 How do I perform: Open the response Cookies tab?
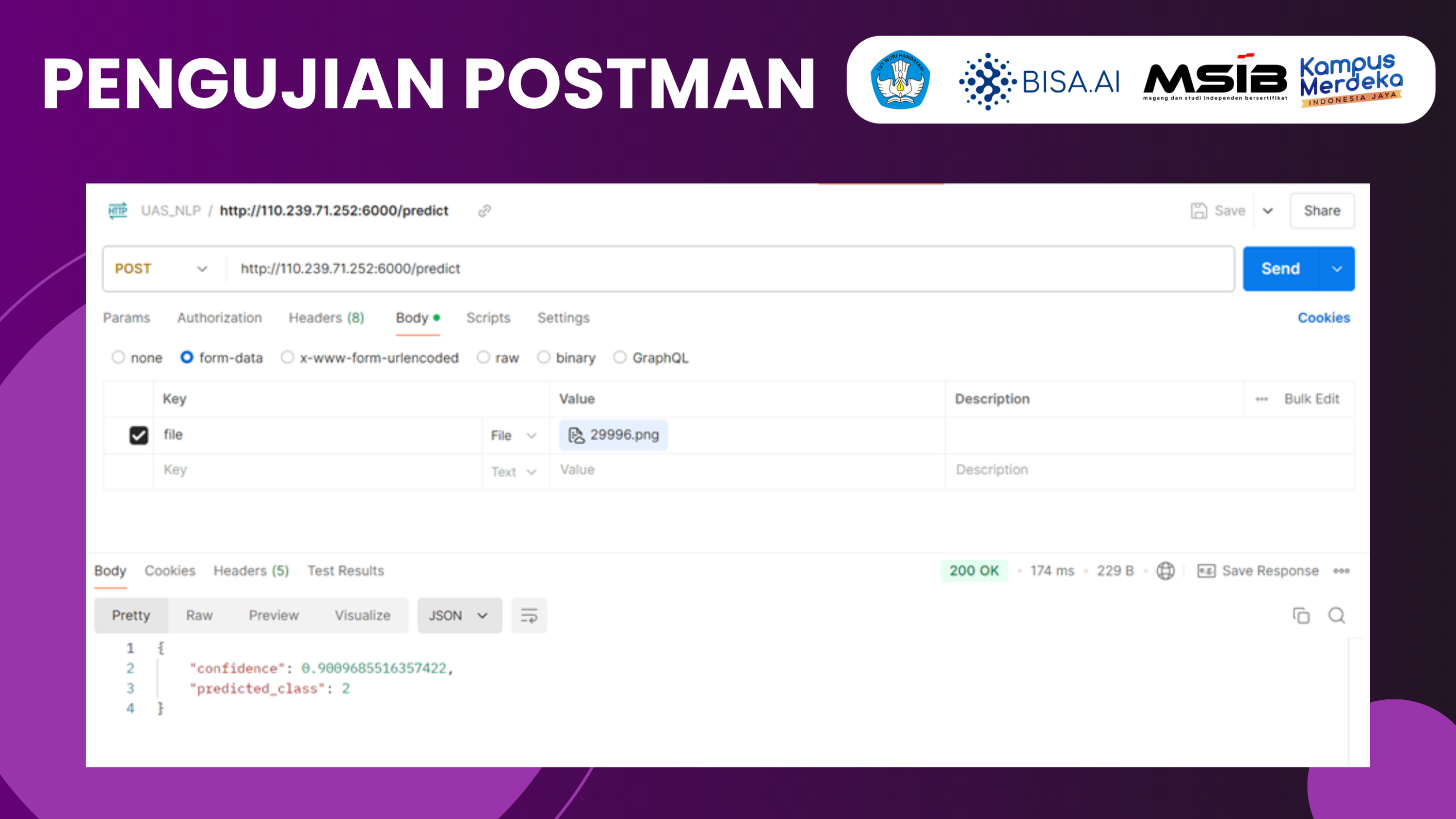[170, 571]
